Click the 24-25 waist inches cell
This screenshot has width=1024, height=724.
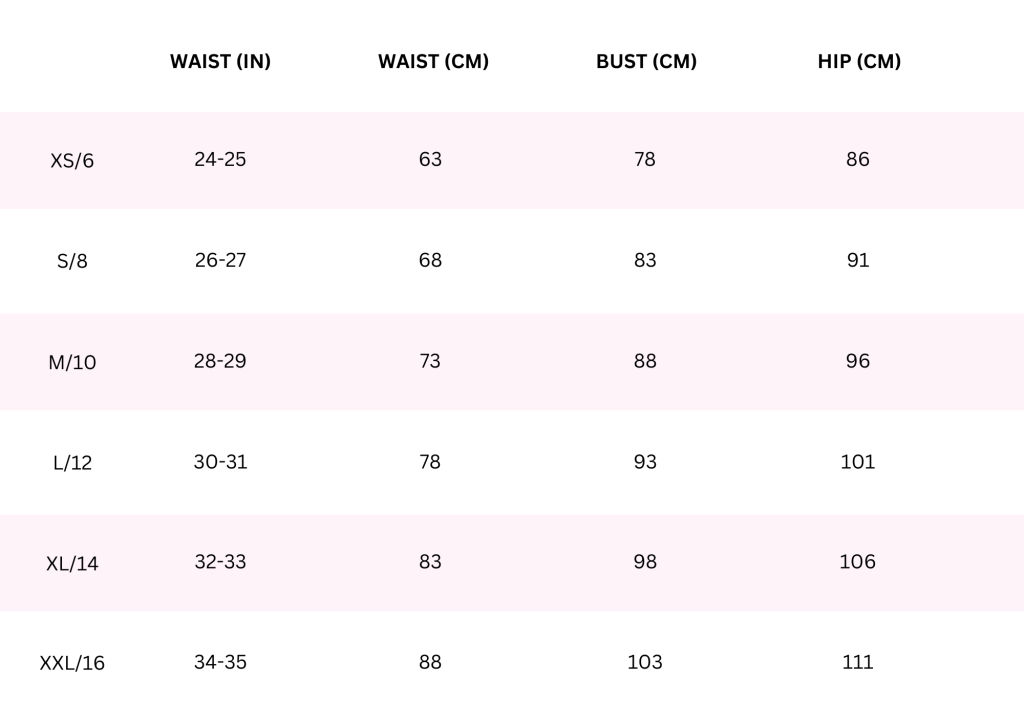(x=220, y=159)
